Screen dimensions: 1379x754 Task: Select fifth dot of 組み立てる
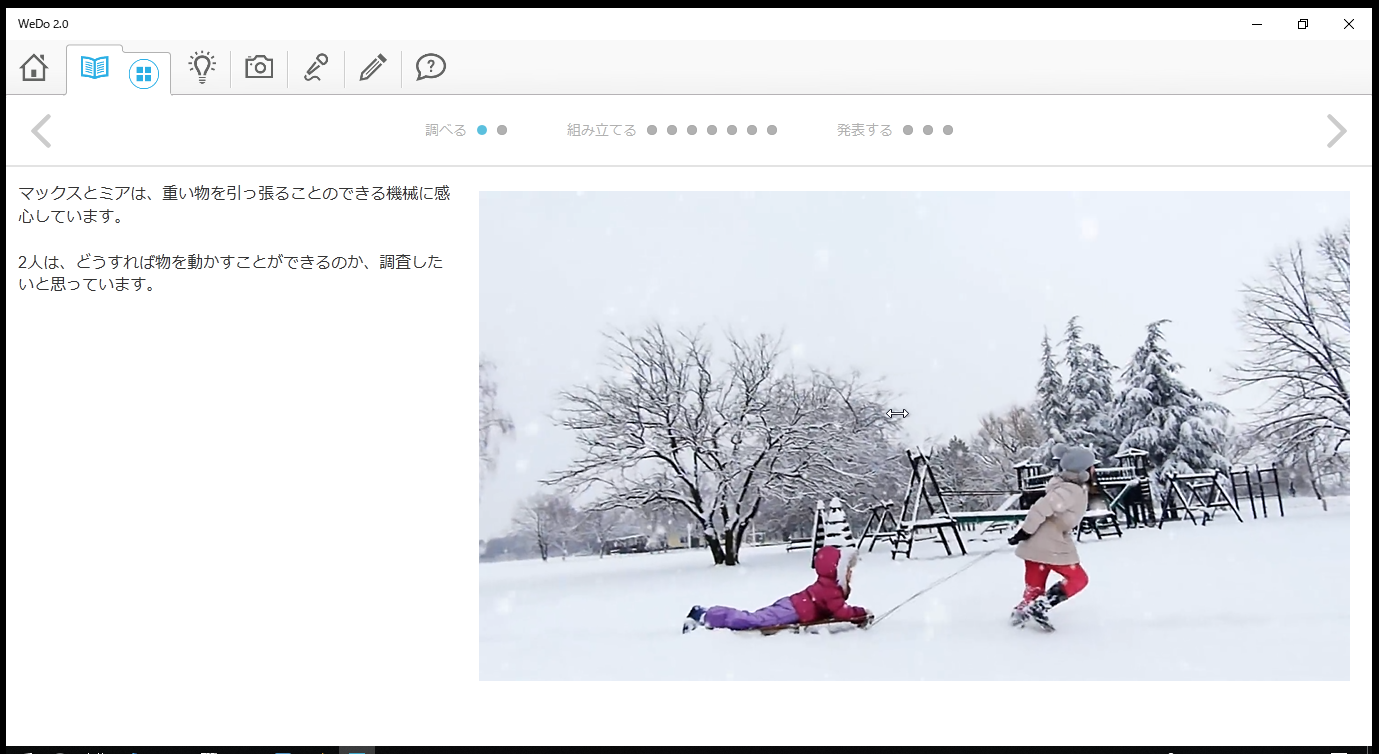[732, 130]
